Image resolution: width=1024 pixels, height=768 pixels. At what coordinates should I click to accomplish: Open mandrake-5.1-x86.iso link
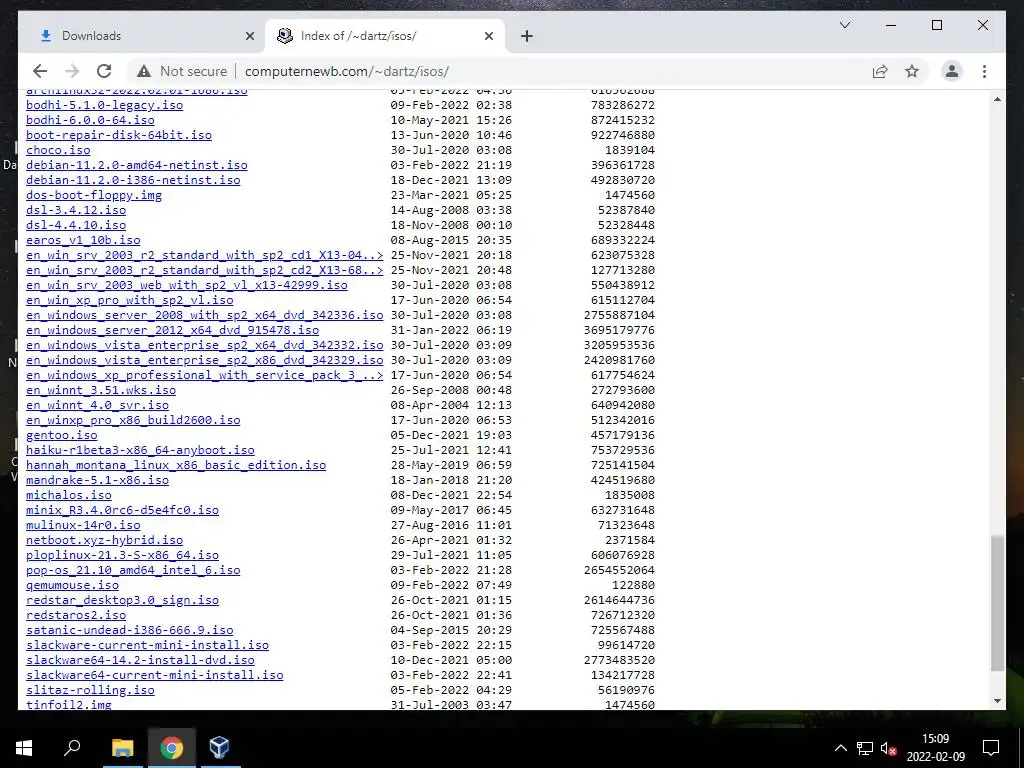[97, 481]
